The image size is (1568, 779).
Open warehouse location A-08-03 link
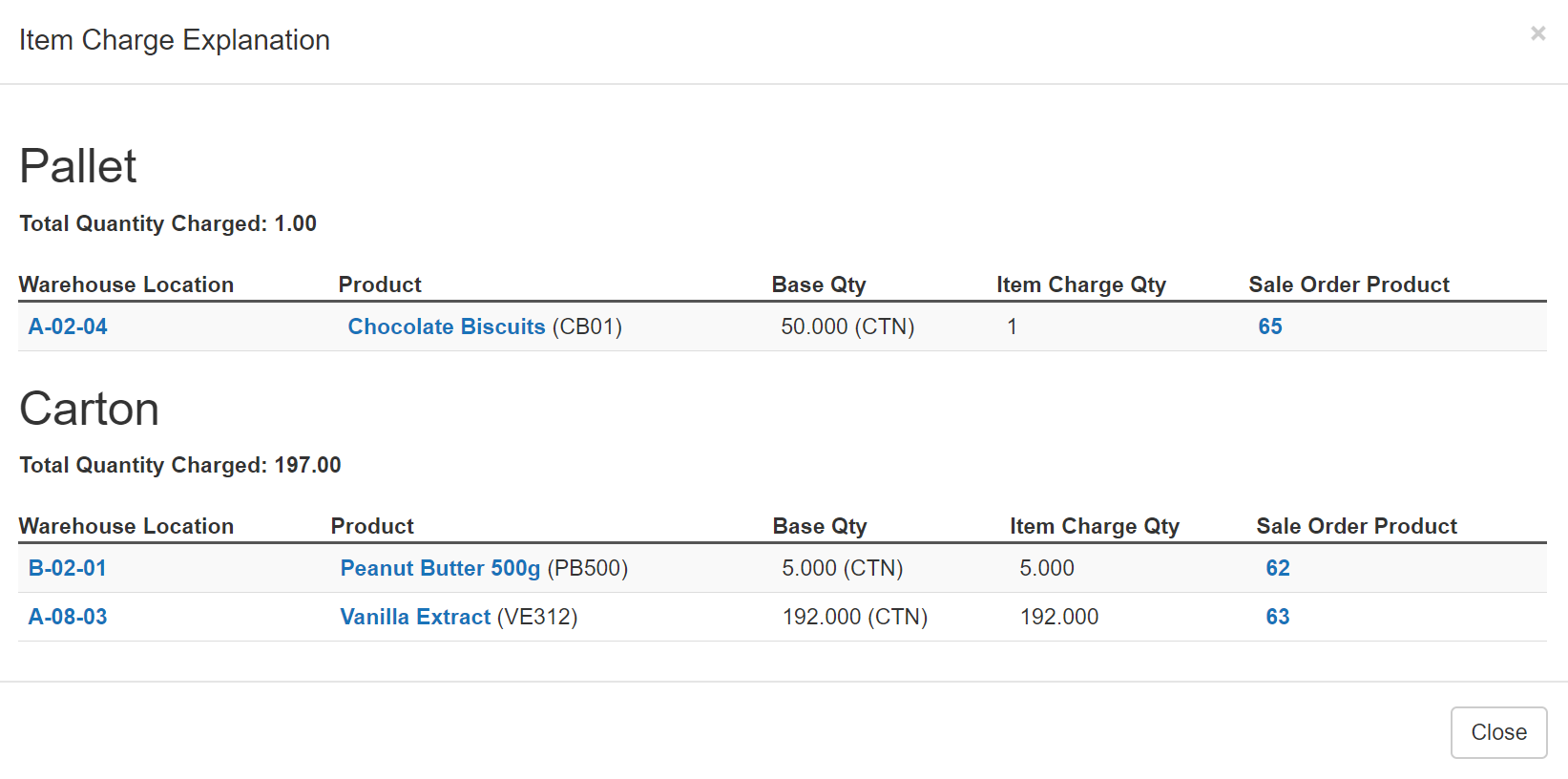click(x=67, y=617)
